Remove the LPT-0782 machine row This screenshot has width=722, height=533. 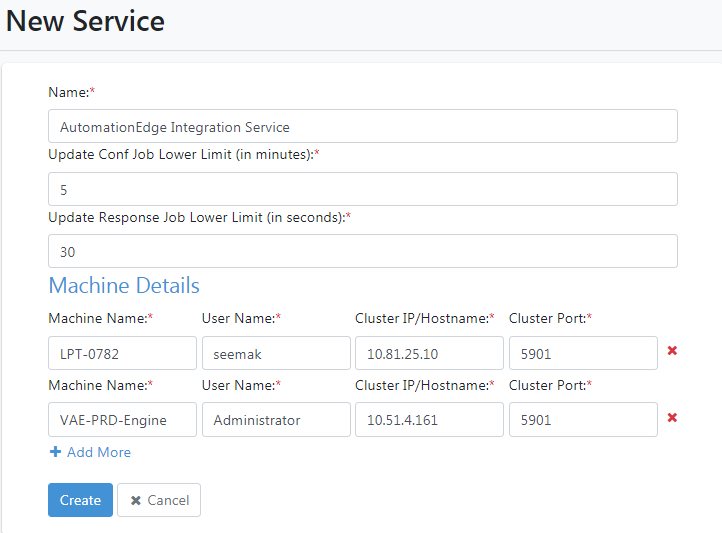click(x=672, y=351)
